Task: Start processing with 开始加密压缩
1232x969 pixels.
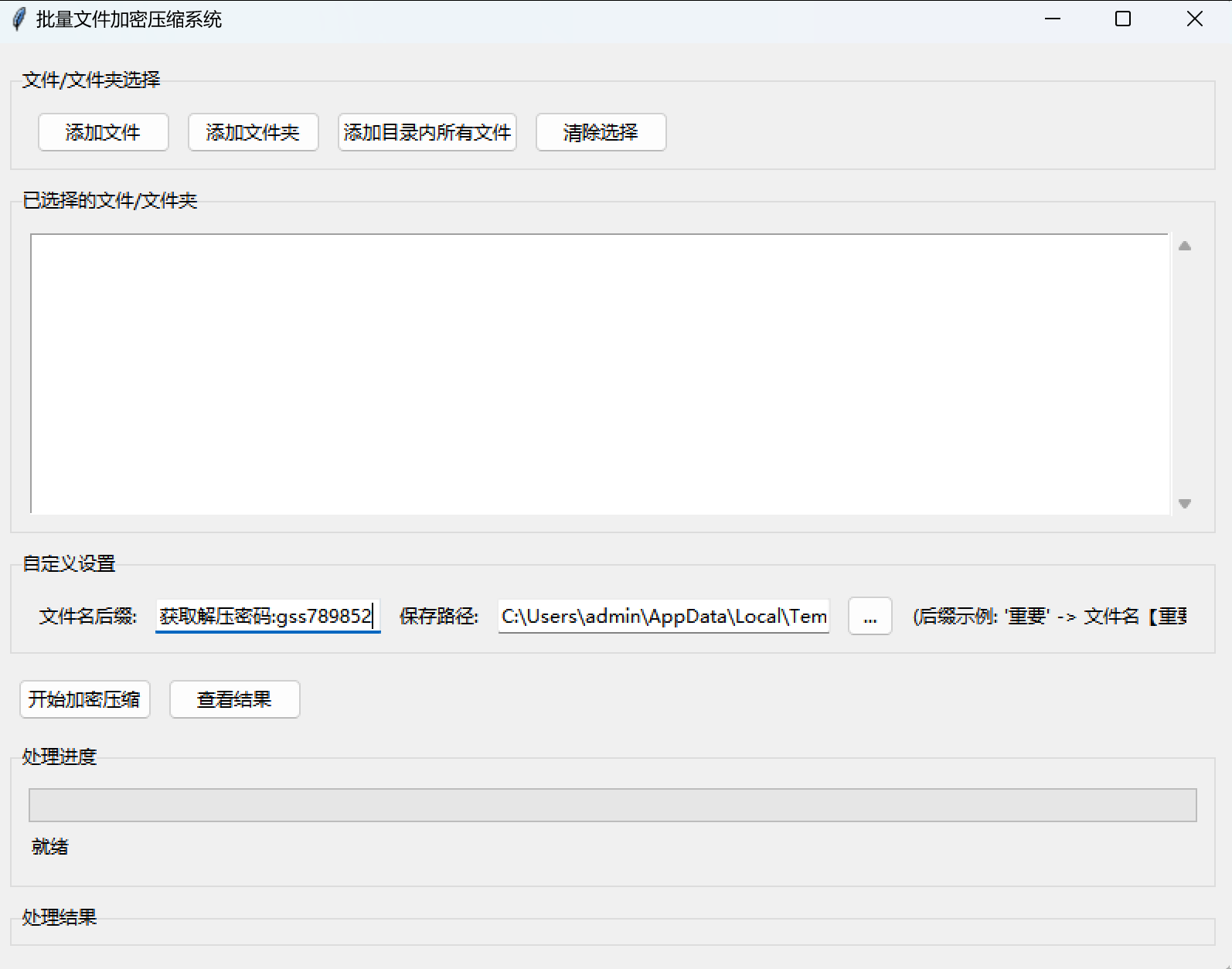Action: (x=84, y=699)
